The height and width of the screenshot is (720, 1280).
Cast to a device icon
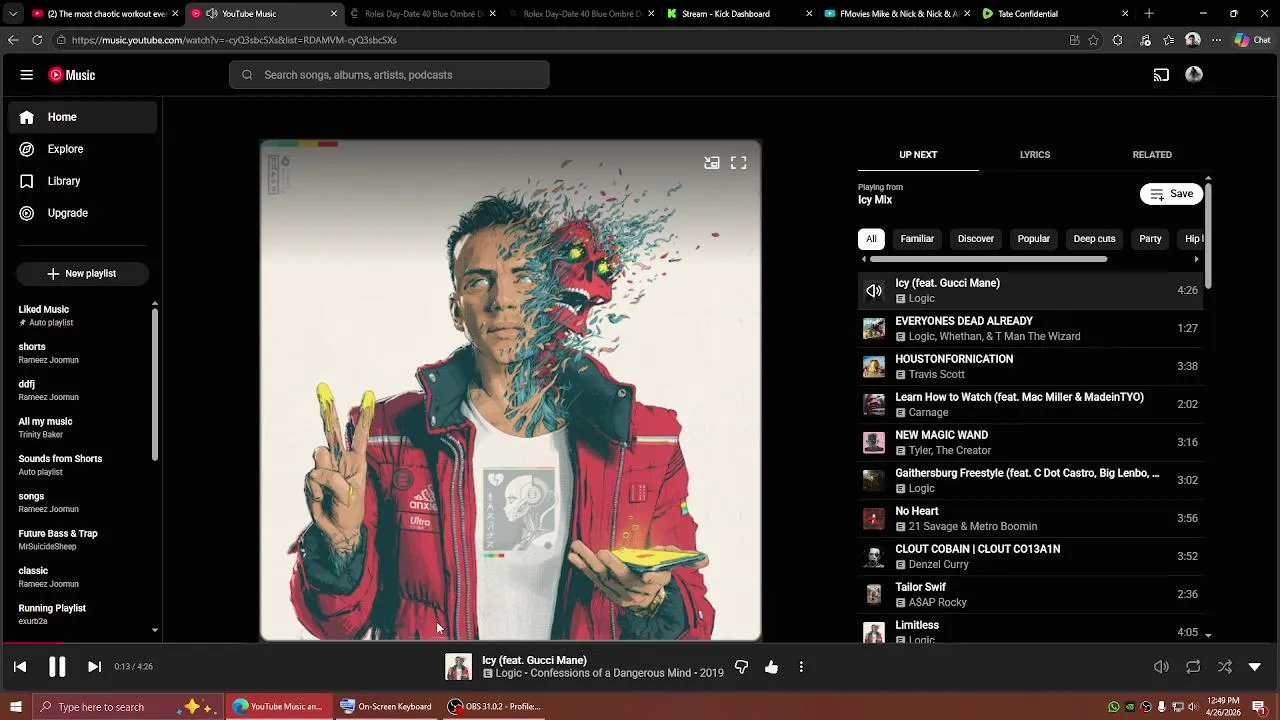click(x=1161, y=75)
